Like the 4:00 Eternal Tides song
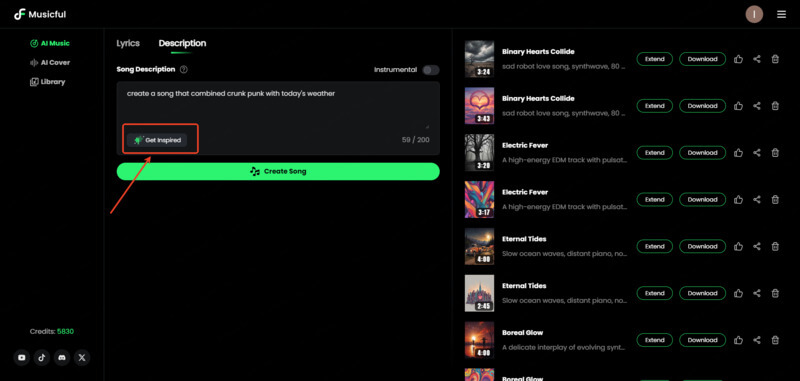800x381 pixels. coord(738,246)
